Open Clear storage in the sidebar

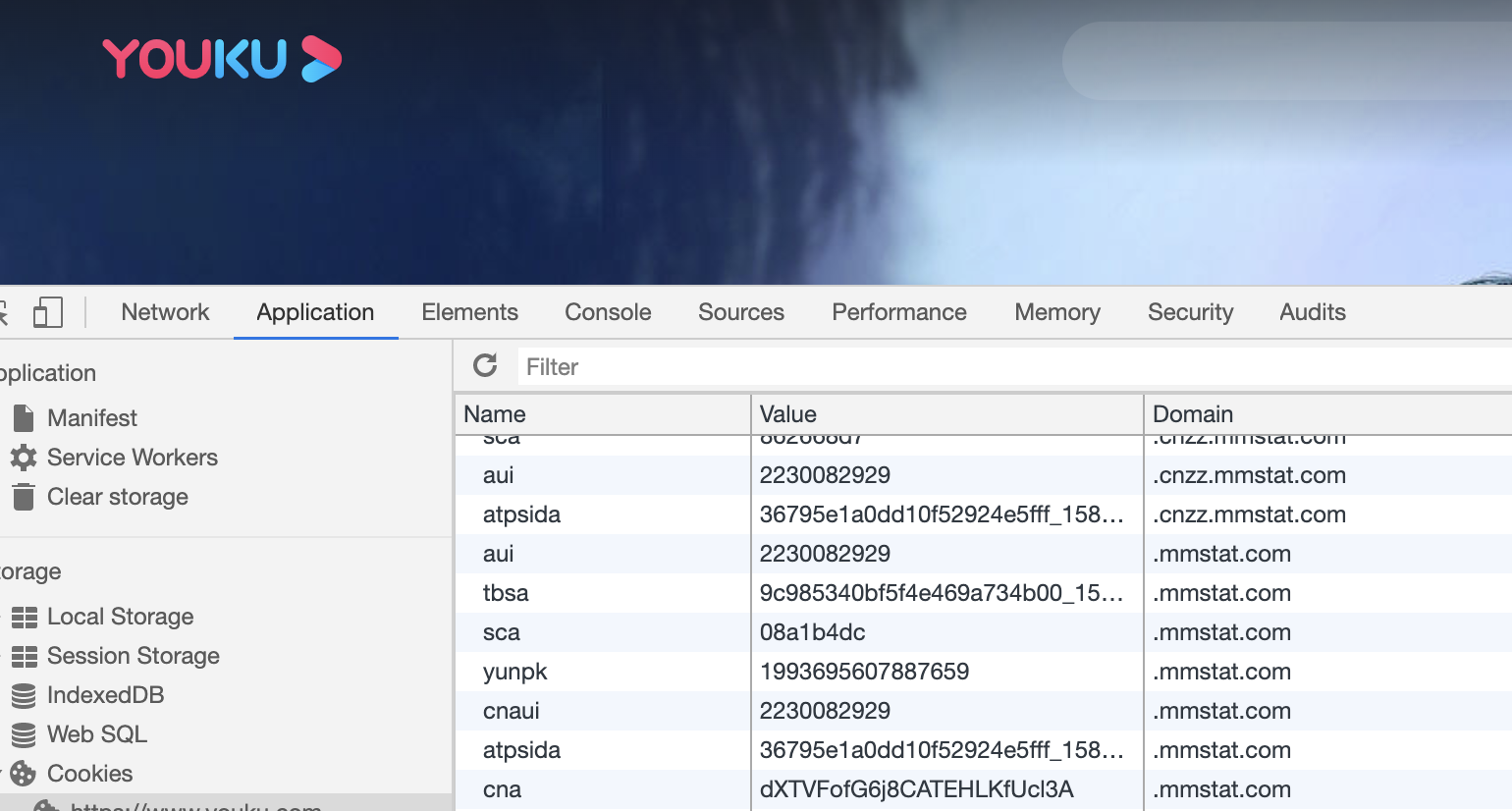pyautogui.click(x=118, y=497)
